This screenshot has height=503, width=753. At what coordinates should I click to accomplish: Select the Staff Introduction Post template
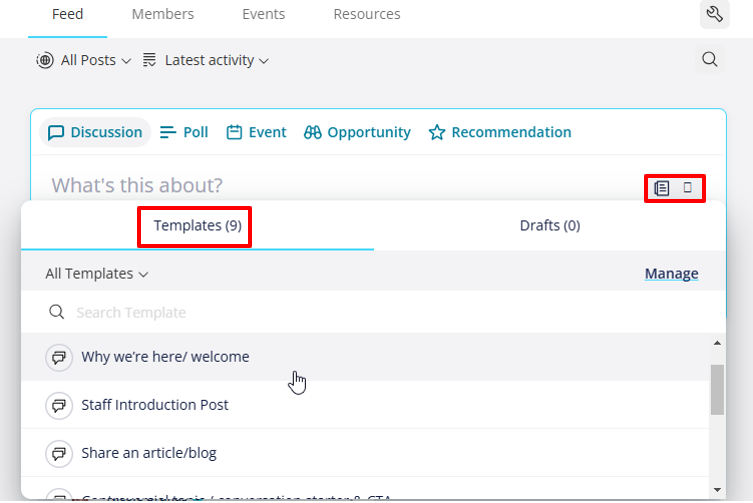pos(365,405)
